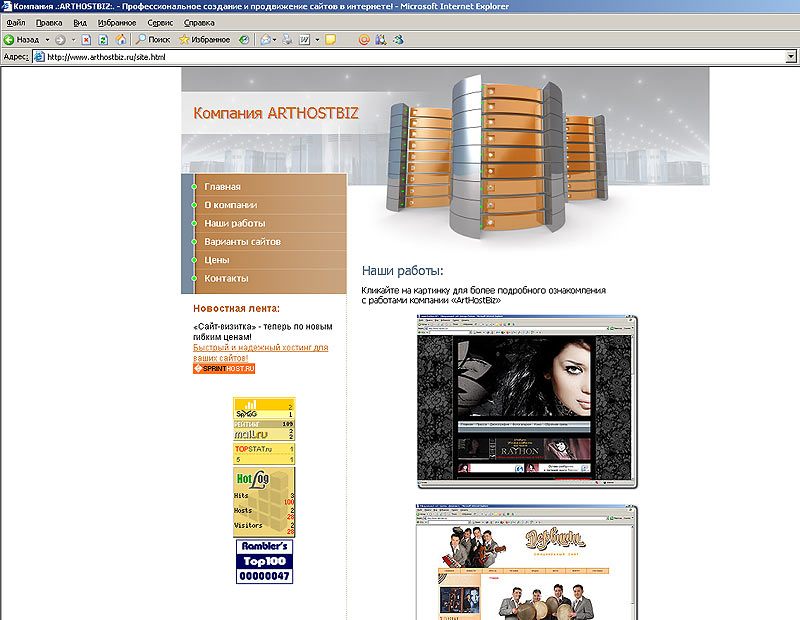Click the Messenger people toolbar icon
800x620 pixels.
pyautogui.click(x=381, y=39)
